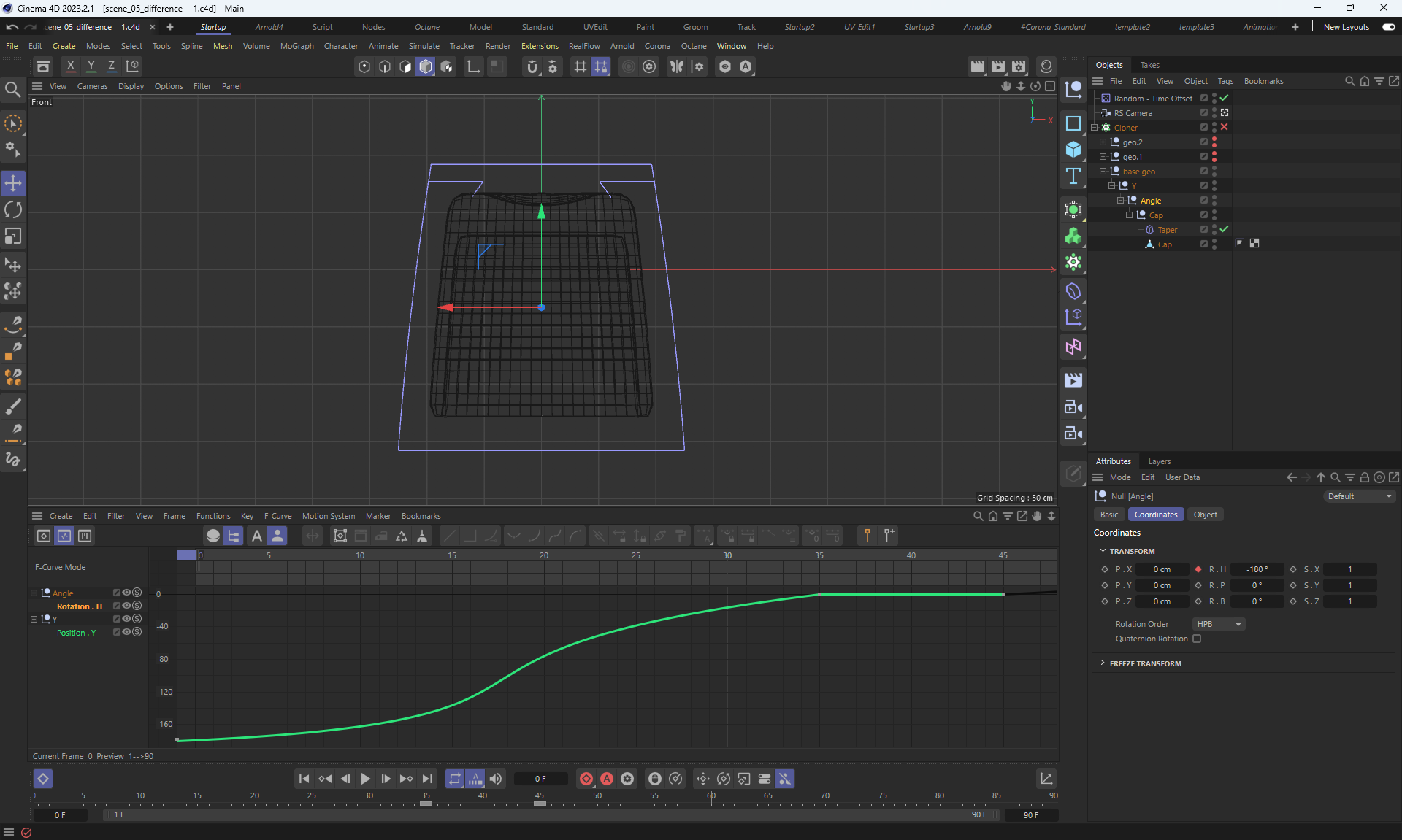This screenshot has height=840, width=1402.
Task: Toggle Taper deformer enable checkmark
Action: click(x=1225, y=229)
